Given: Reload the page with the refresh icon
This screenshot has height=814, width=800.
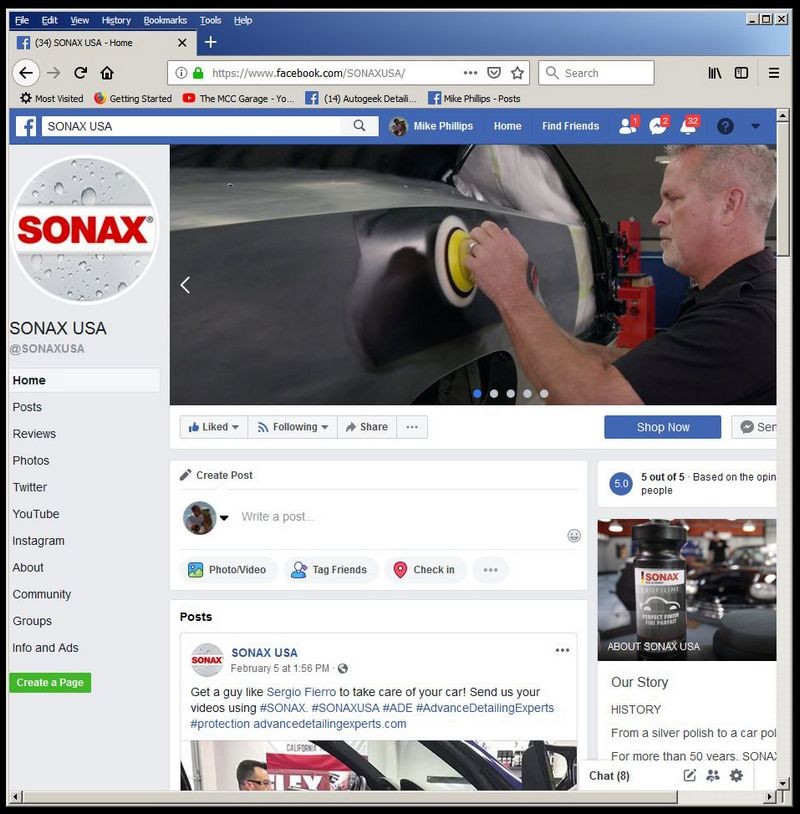Looking at the screenshot, I should [80, 73].
